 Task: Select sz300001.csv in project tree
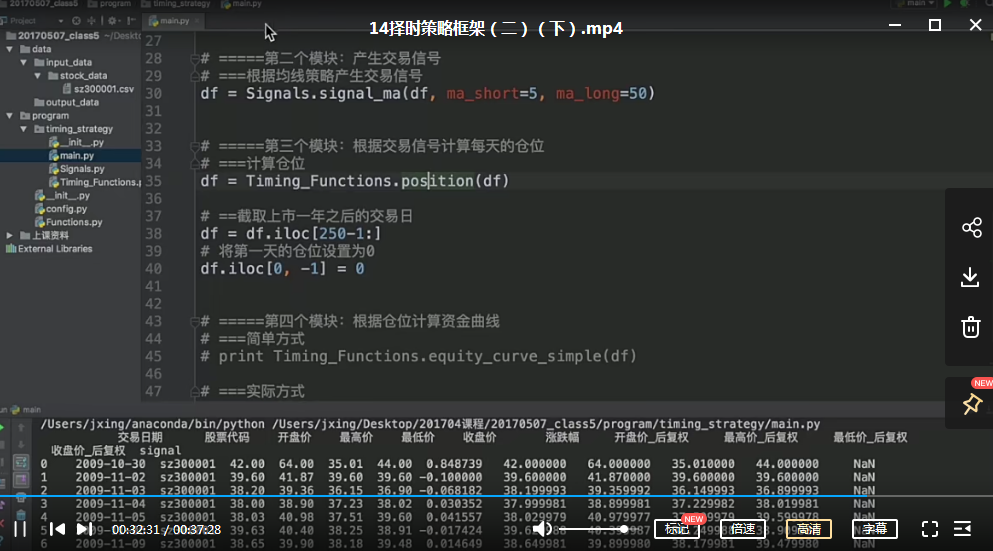click(x=98, y=89)
